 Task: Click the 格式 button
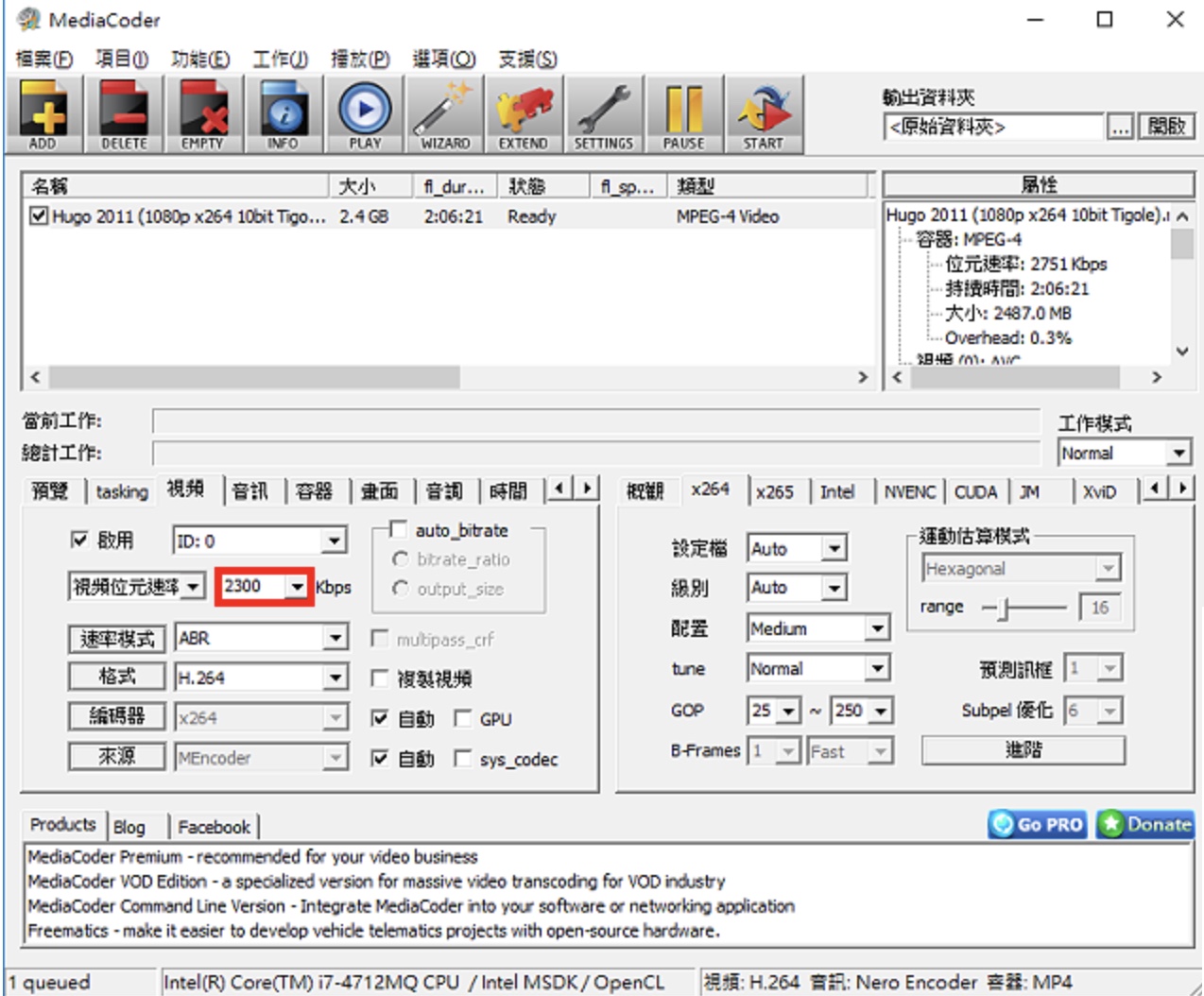point(117,678)
